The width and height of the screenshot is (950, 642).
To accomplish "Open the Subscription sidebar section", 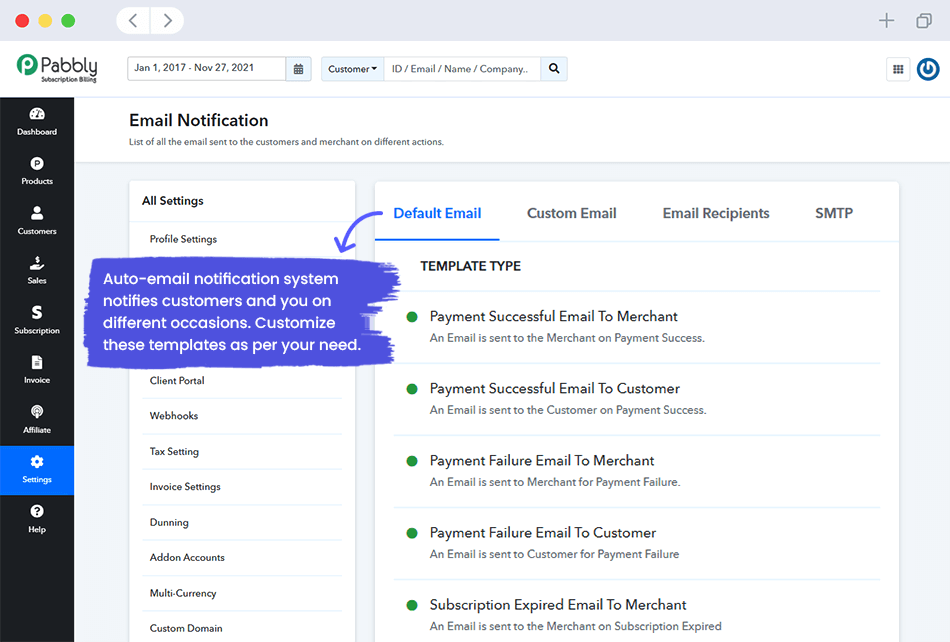I will 37,320.
